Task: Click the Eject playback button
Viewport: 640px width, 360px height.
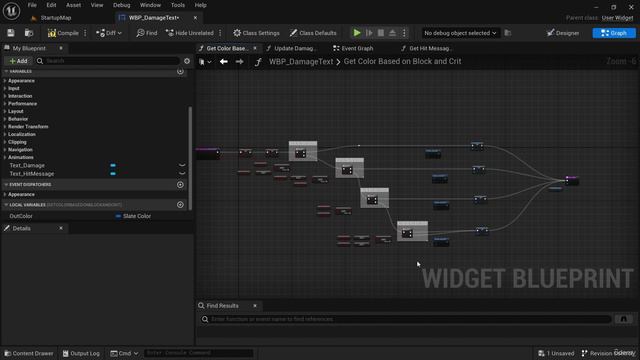Action: 392,33
